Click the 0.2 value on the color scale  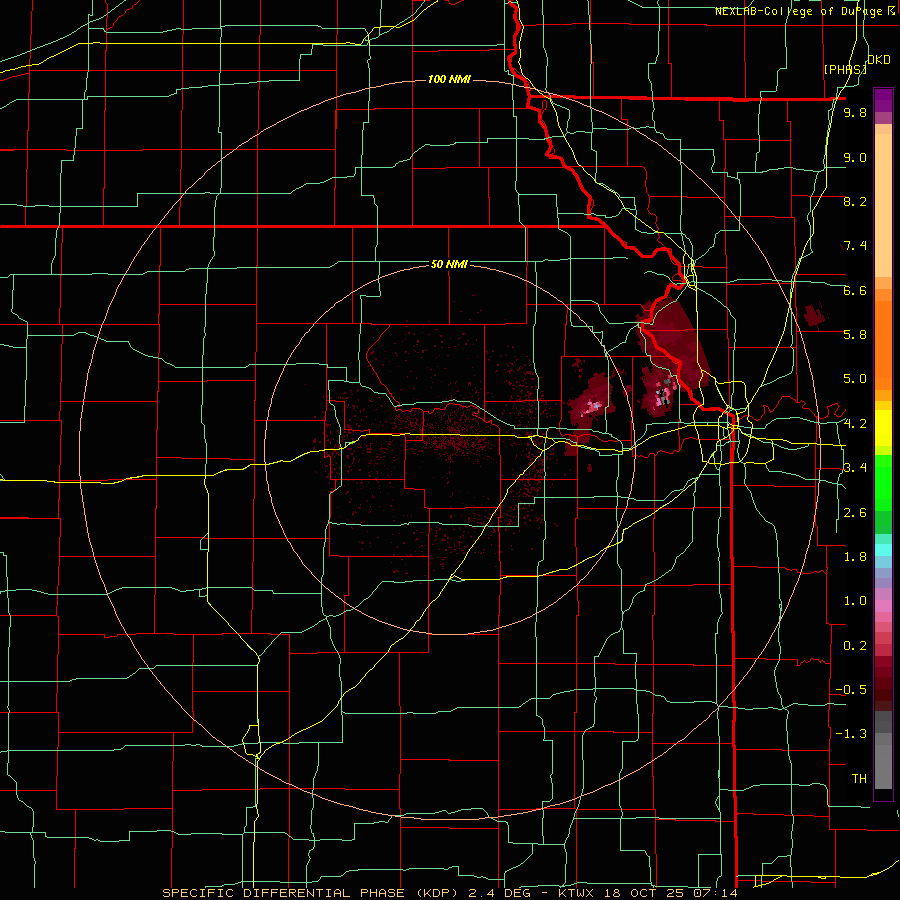pyautogui.click(x=855, y=645)
